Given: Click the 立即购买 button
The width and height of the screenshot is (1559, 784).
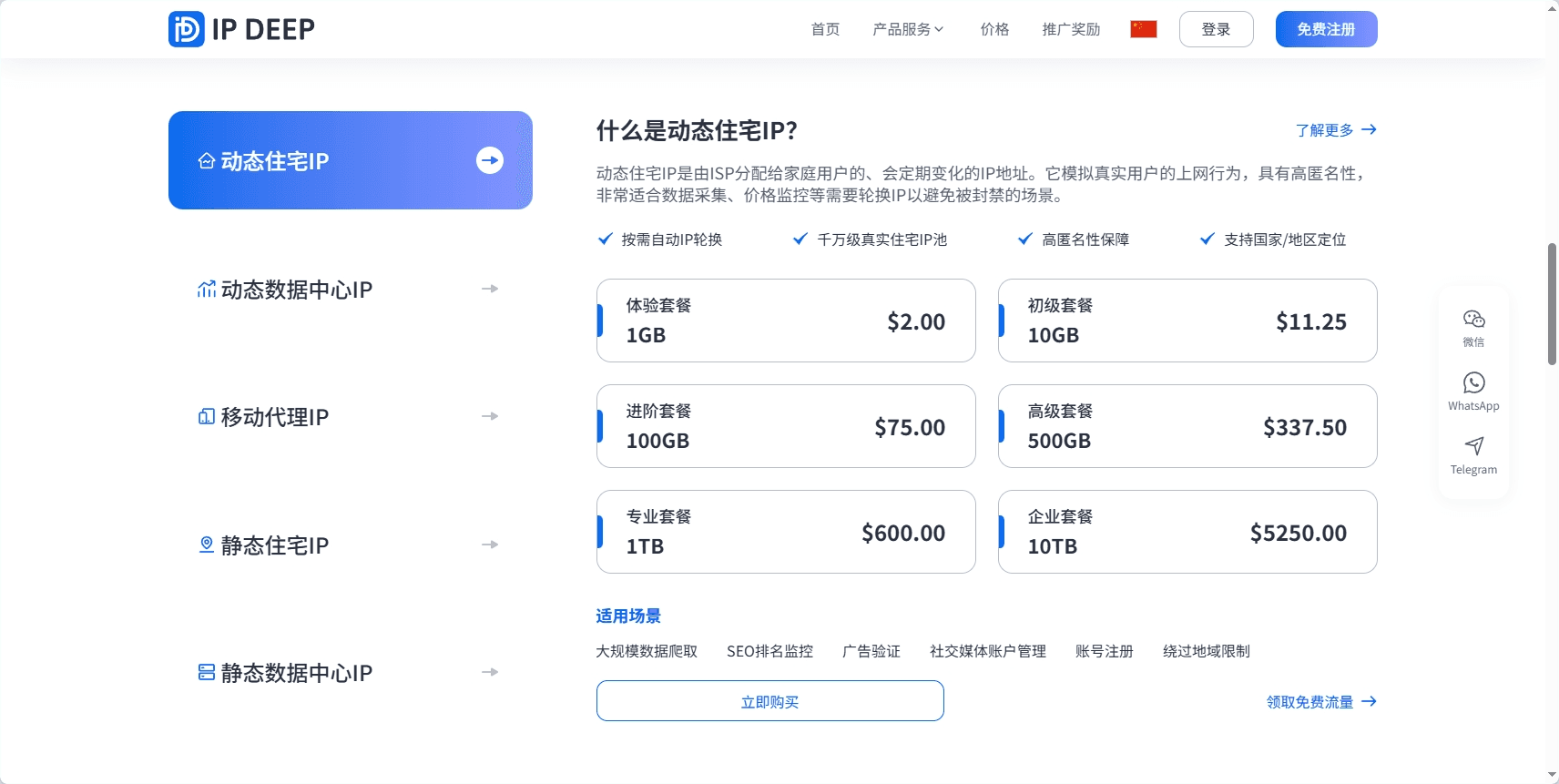Looking at the screenshot, I should click(769, 701).
